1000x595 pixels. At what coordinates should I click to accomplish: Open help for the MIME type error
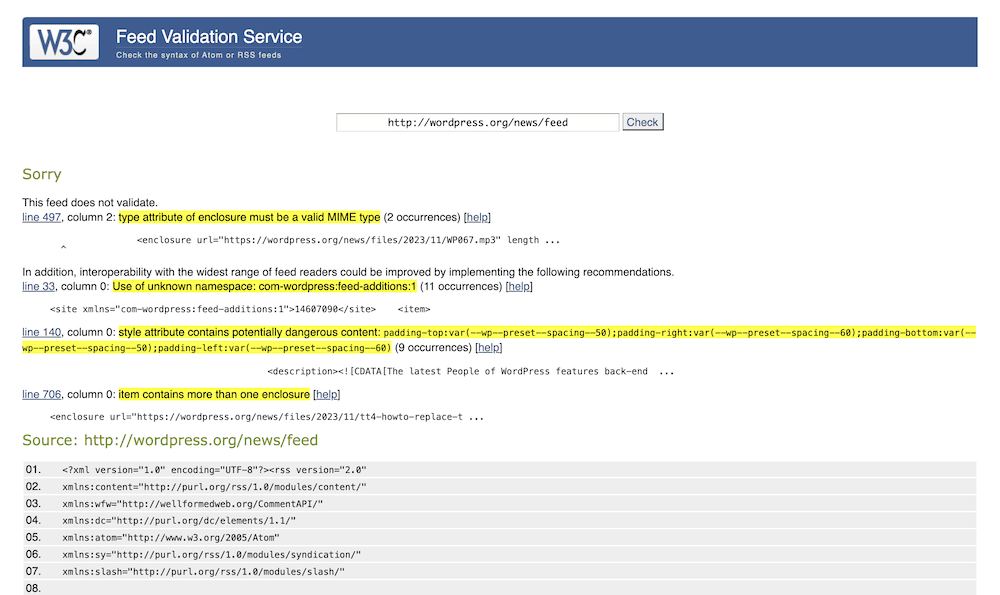click(477, 217)
